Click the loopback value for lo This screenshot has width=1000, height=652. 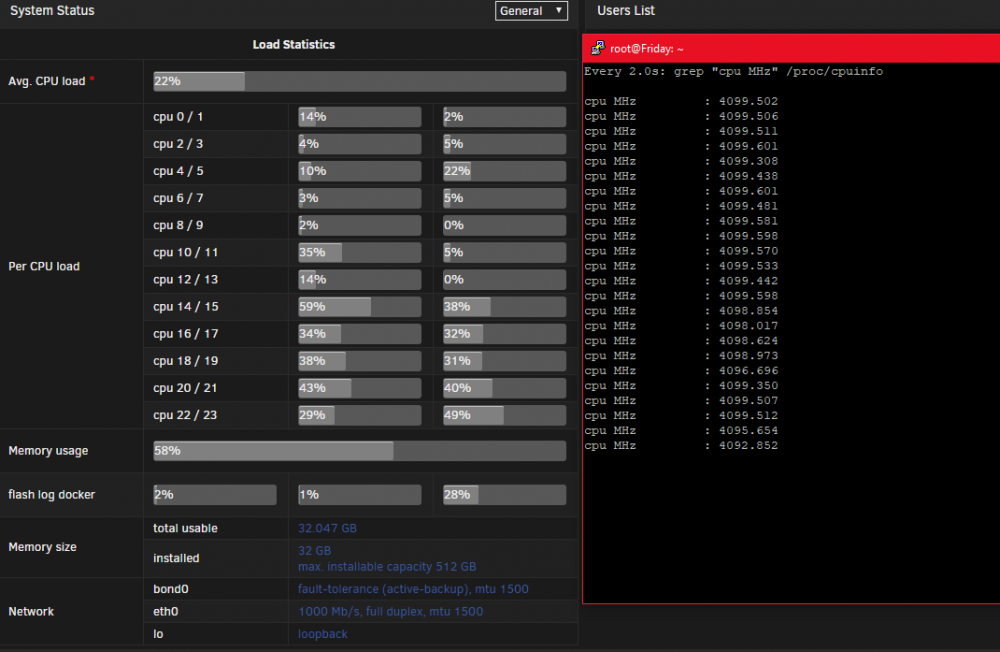point(323,634)
